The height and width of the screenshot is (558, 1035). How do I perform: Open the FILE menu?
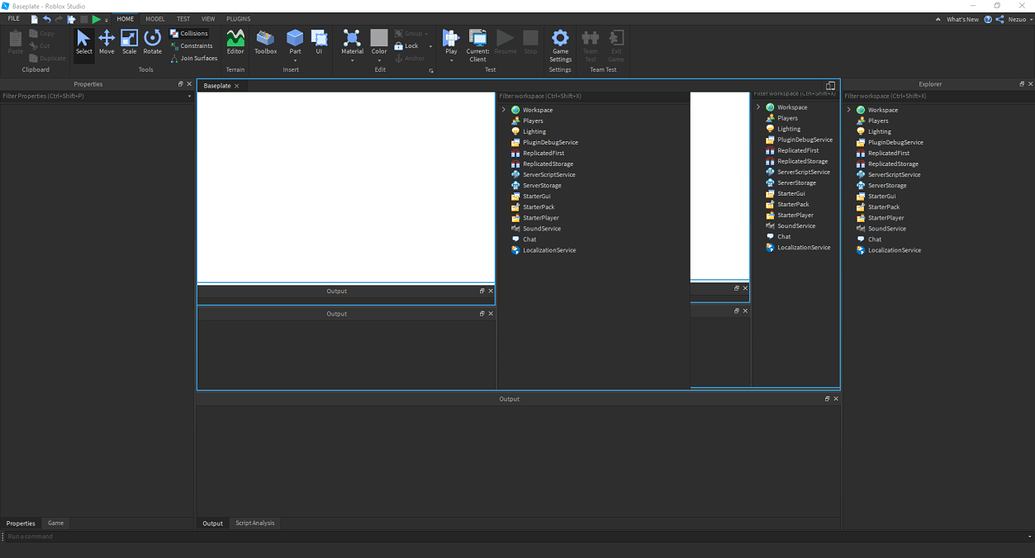14,18
